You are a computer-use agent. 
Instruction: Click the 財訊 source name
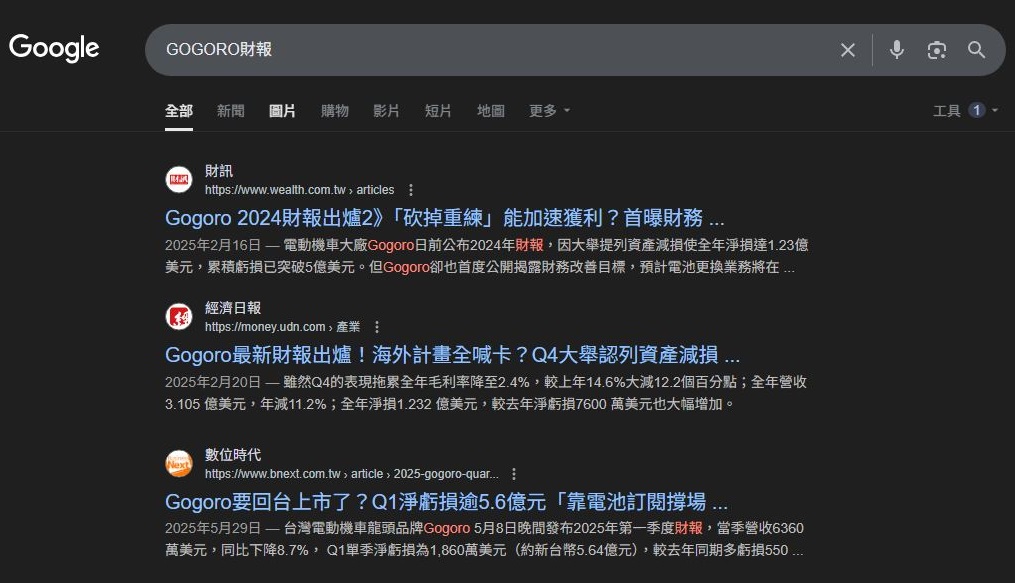pos(219,171)
